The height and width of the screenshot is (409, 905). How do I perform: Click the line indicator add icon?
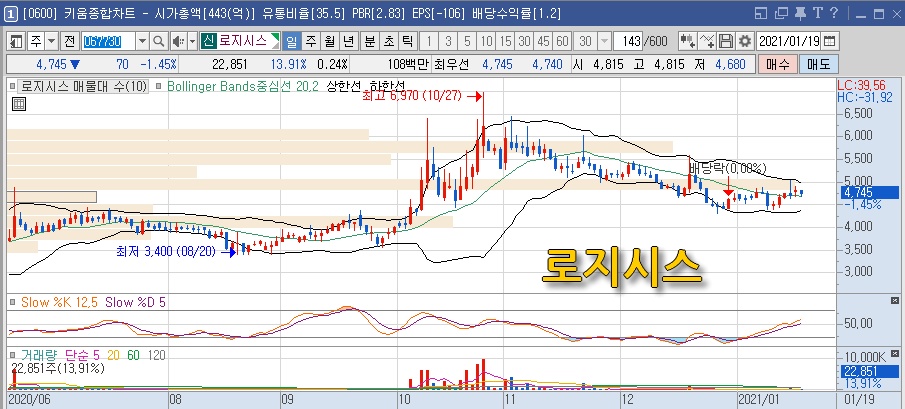[x=706, y=41]
